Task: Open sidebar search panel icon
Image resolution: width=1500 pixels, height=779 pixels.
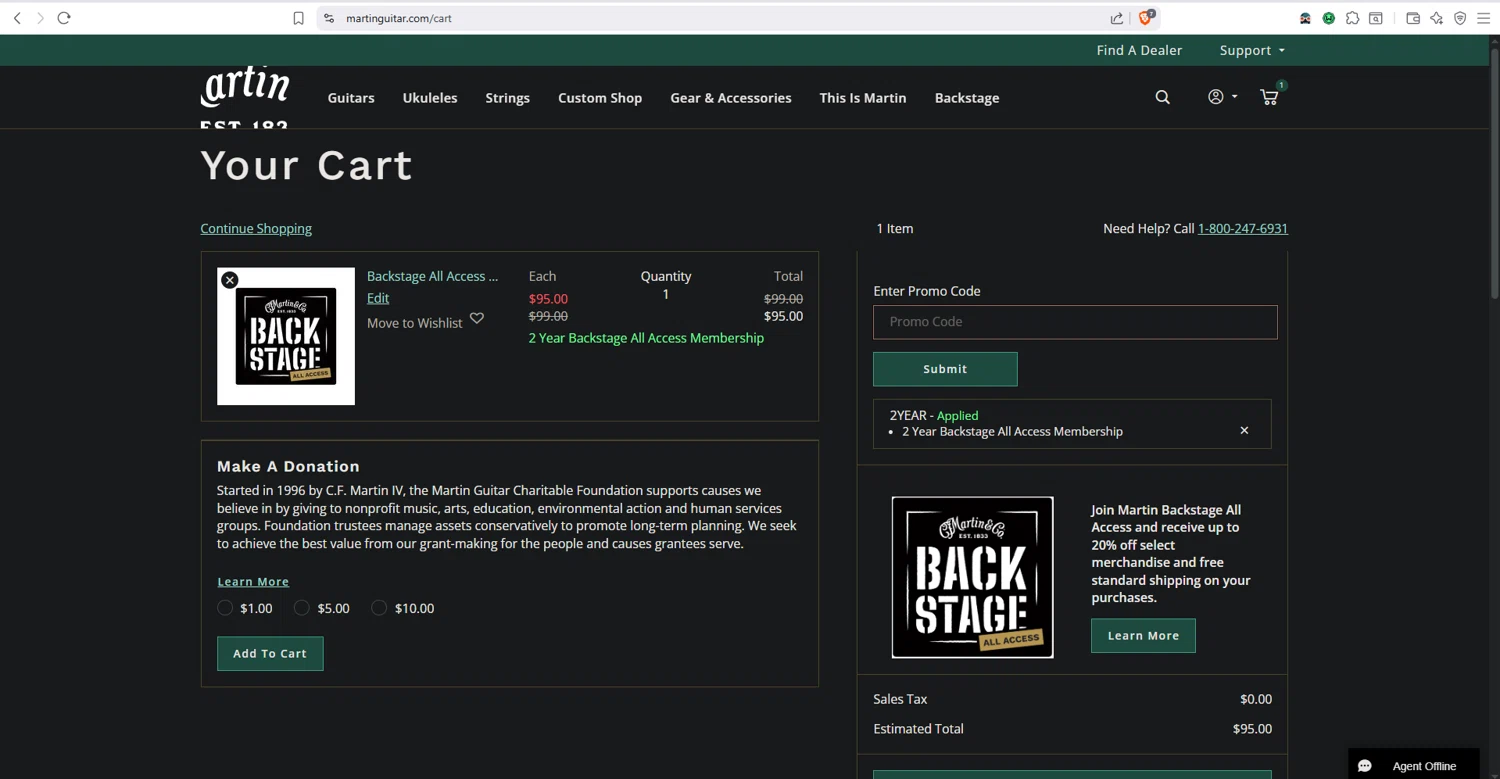Action: tap(1376, 18)
